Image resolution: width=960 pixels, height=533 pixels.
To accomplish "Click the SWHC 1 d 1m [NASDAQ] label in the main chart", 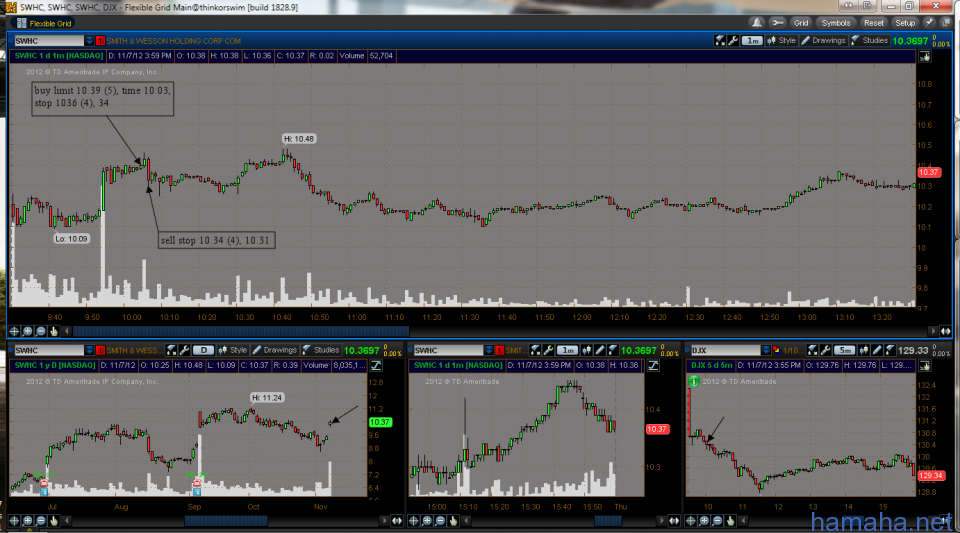I will pyautogui.click(x=59, y=56).
